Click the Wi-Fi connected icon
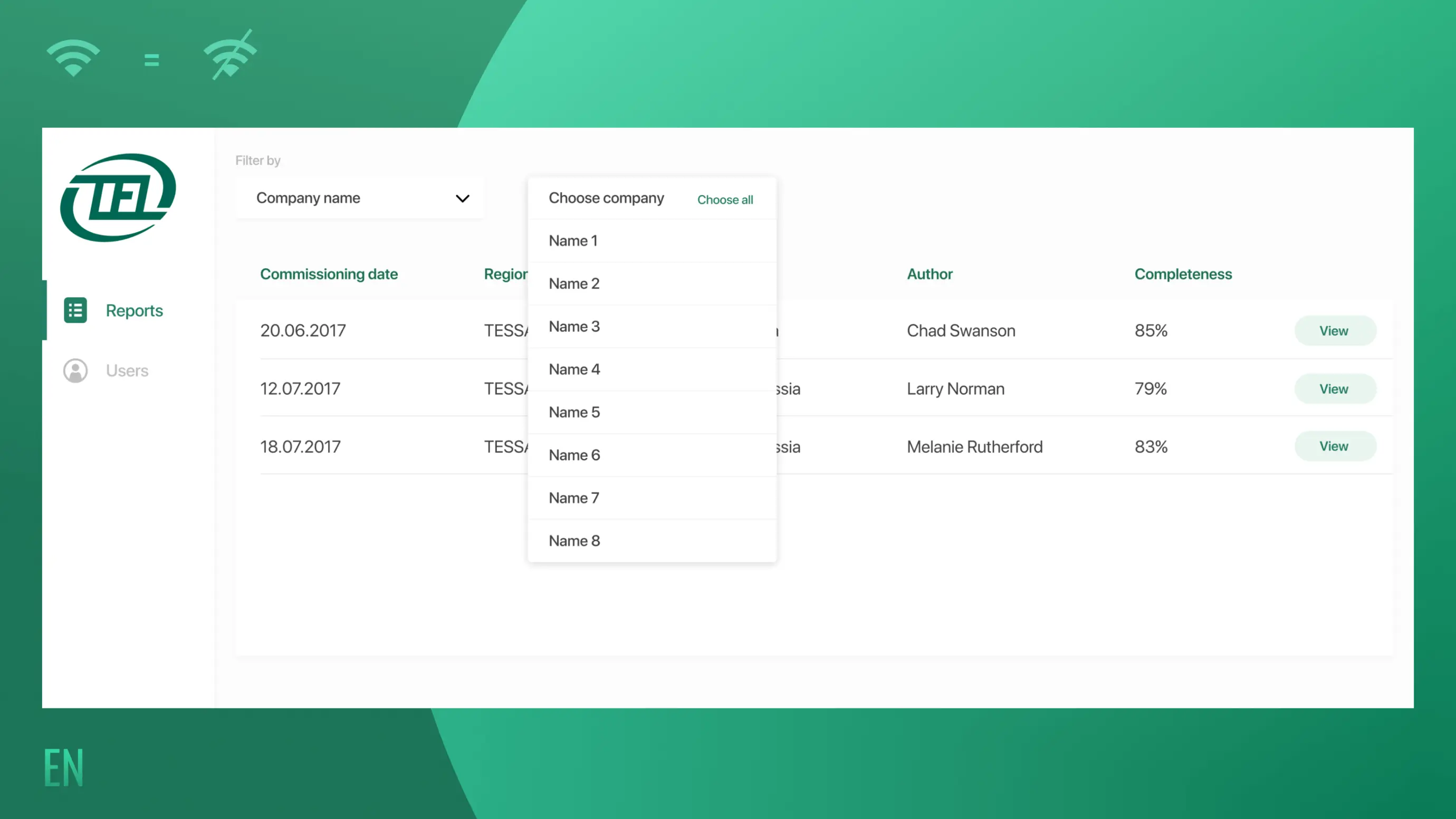Screen dimensions: 1456x819 pos(73,58)
